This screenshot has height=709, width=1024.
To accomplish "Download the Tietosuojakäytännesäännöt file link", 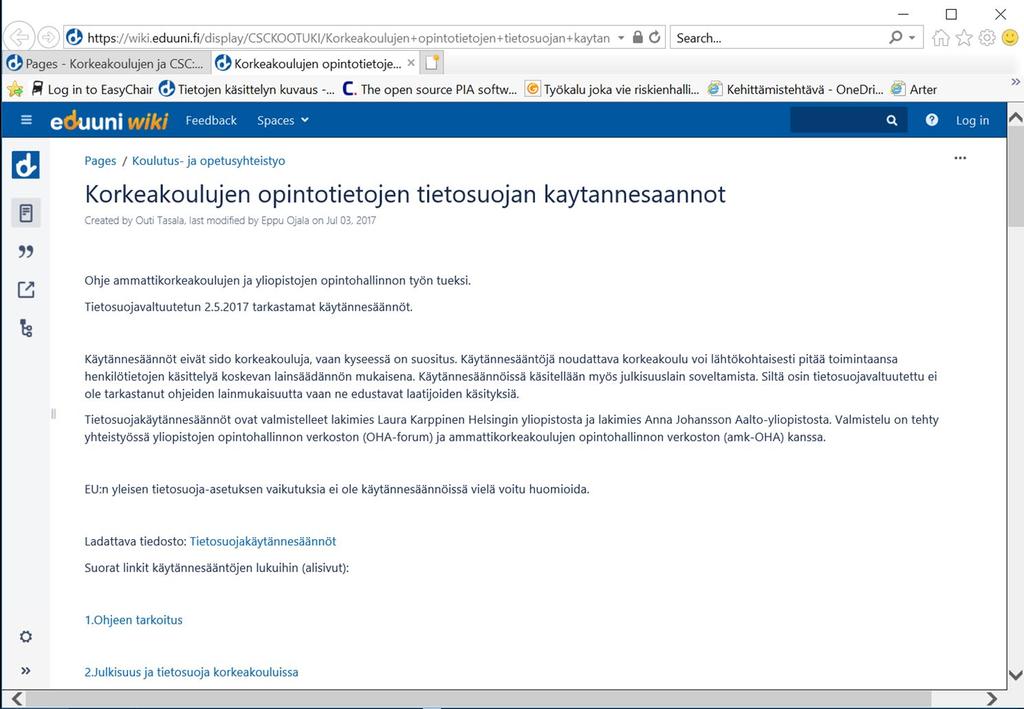I will 263,541.
